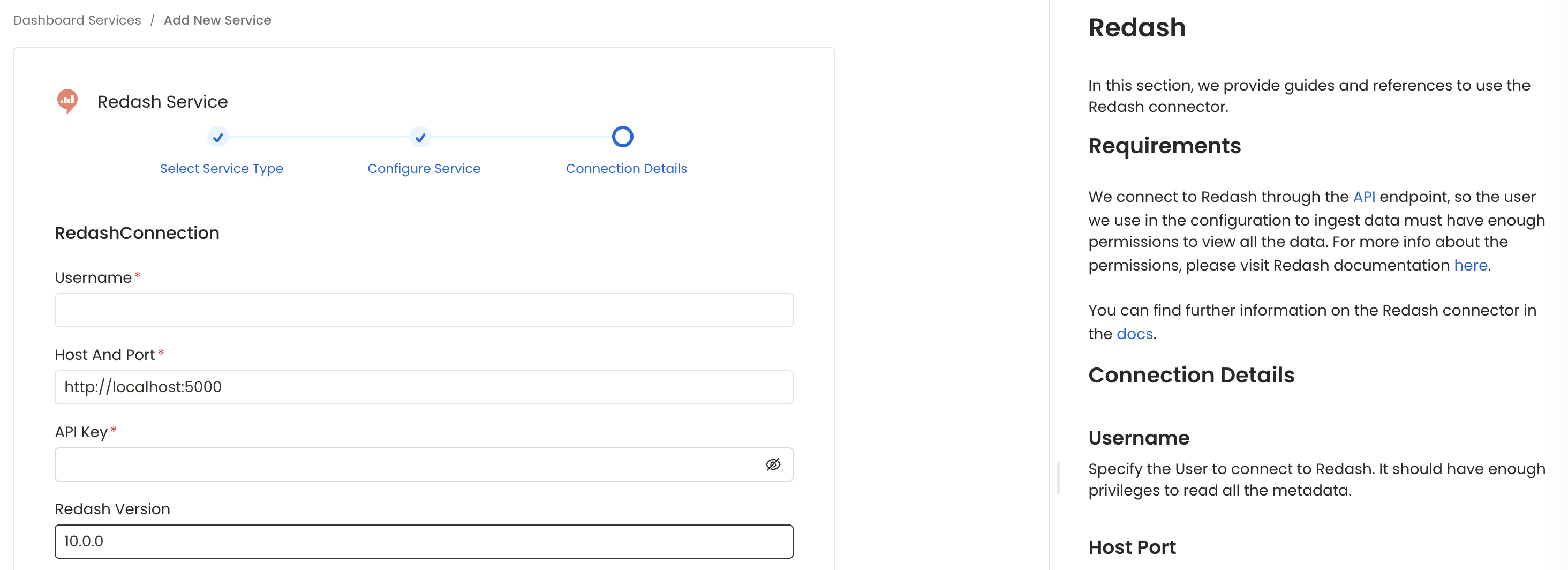Click the Connection Details step circle icon

pos(623,137)
